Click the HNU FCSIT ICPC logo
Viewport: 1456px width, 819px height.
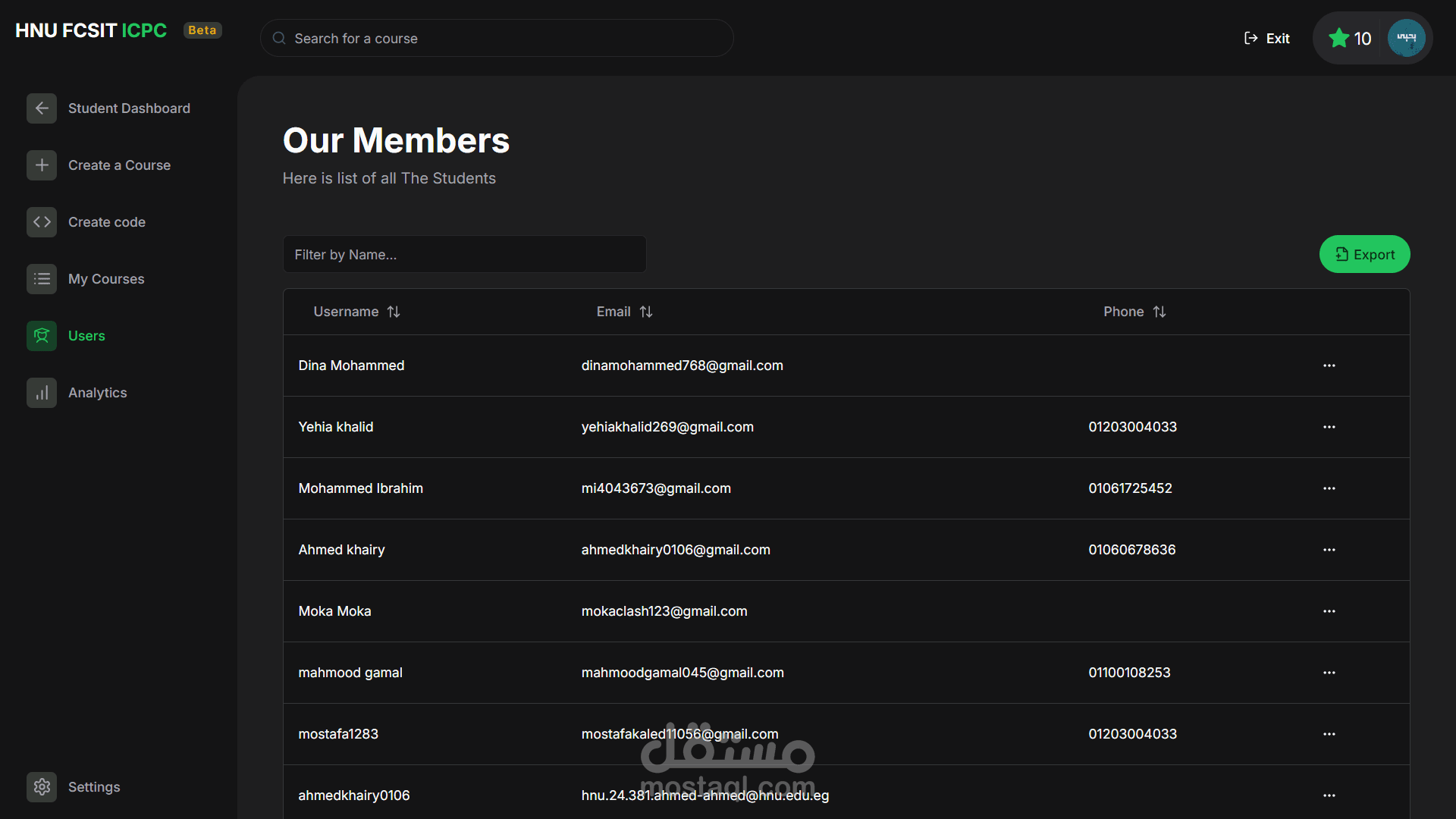tap(91, 30)
